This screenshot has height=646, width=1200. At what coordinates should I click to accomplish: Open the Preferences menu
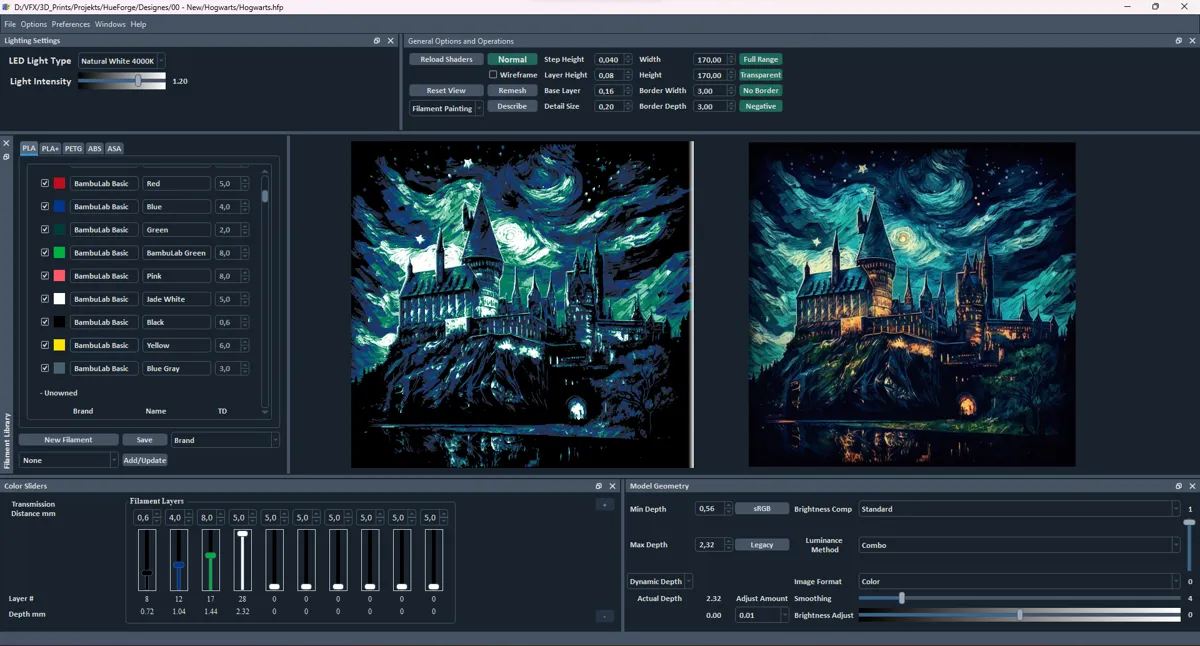(71, 24)
